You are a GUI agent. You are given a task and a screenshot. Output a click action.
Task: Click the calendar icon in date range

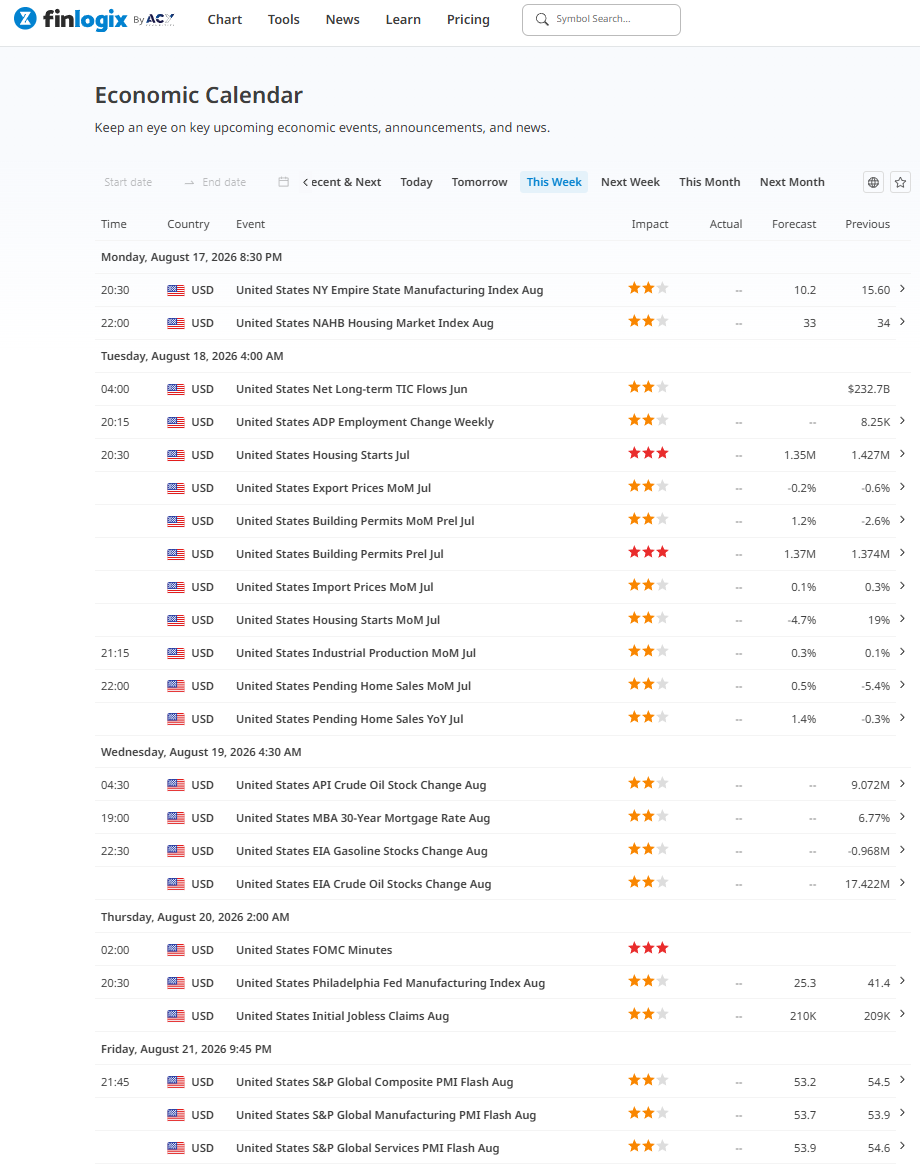(283, 182)
